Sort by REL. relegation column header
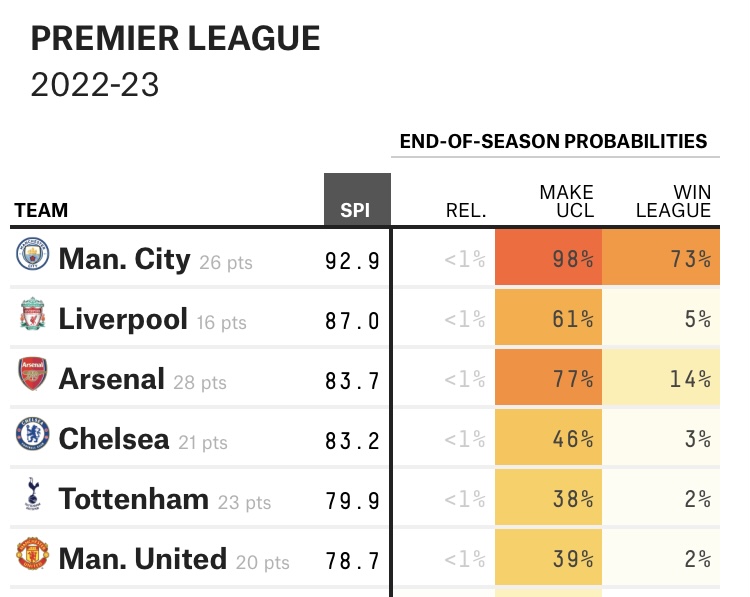Viewport: 750px width, 597px height. (x=466, y=211)
